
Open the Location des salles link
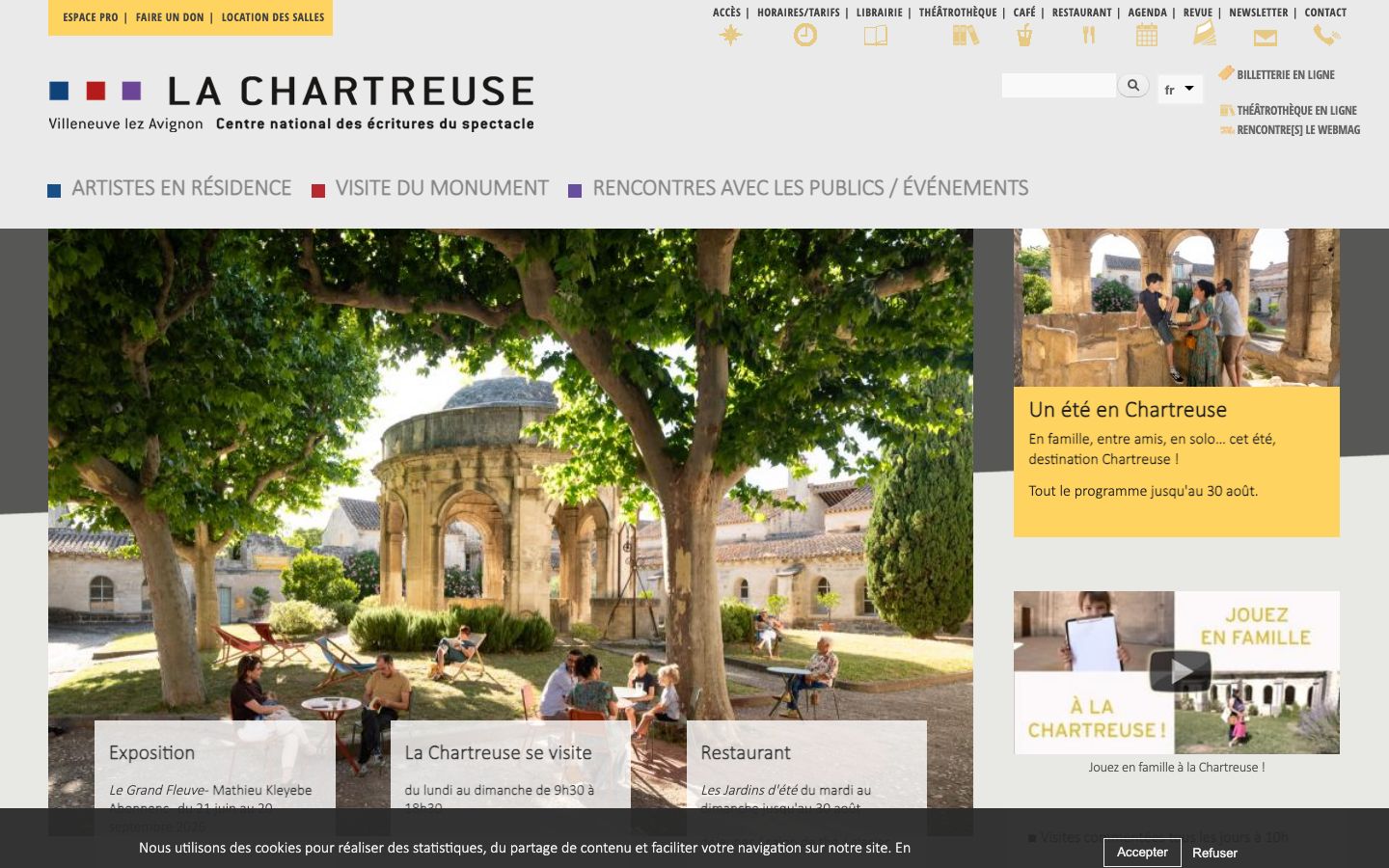273,17
